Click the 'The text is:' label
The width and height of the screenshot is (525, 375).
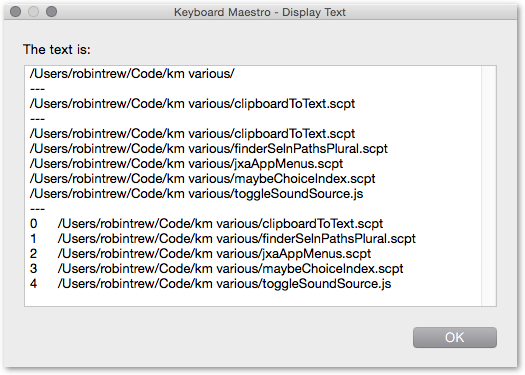click(x=57, y=50)
